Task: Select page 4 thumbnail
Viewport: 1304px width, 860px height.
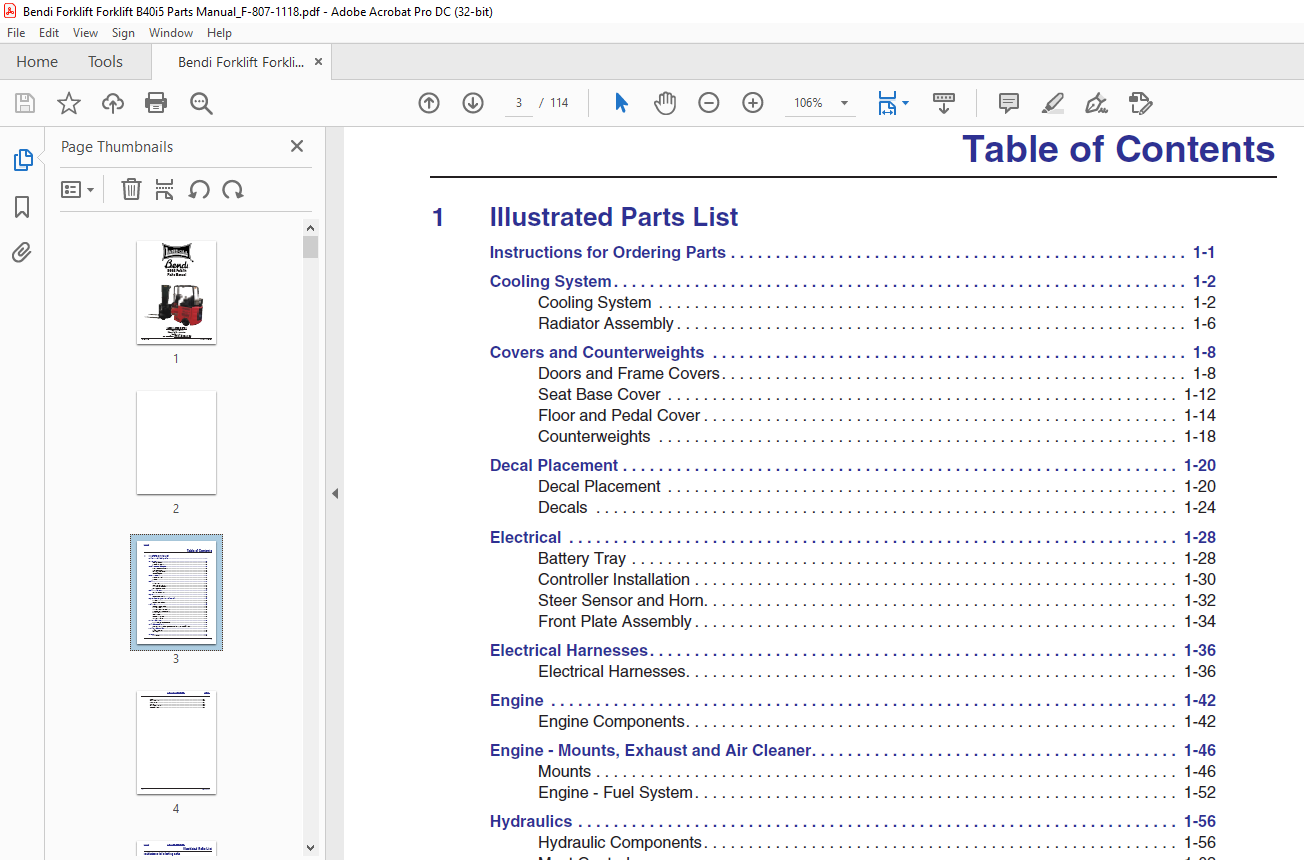Action: [x=176, y=743]
